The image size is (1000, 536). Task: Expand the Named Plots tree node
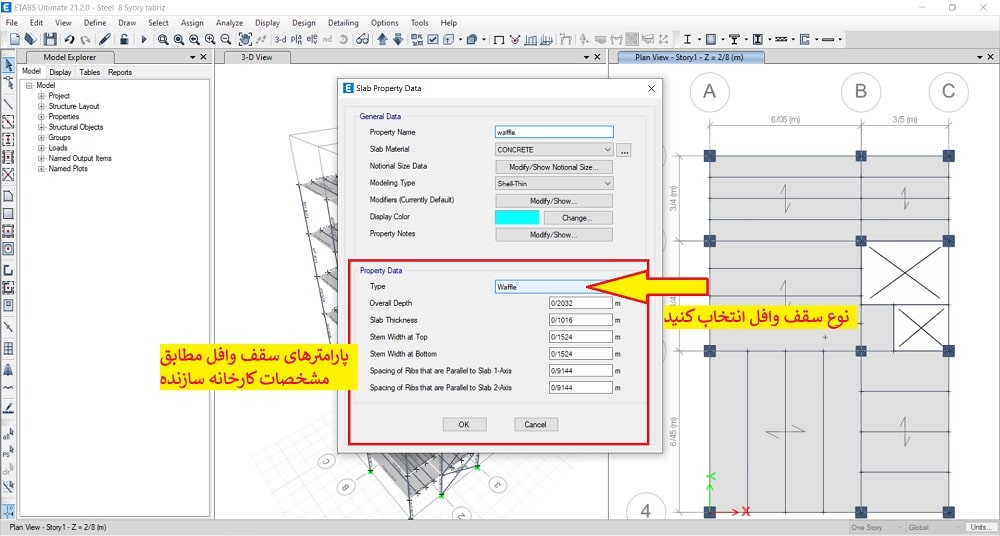click(x=41, y=169)
